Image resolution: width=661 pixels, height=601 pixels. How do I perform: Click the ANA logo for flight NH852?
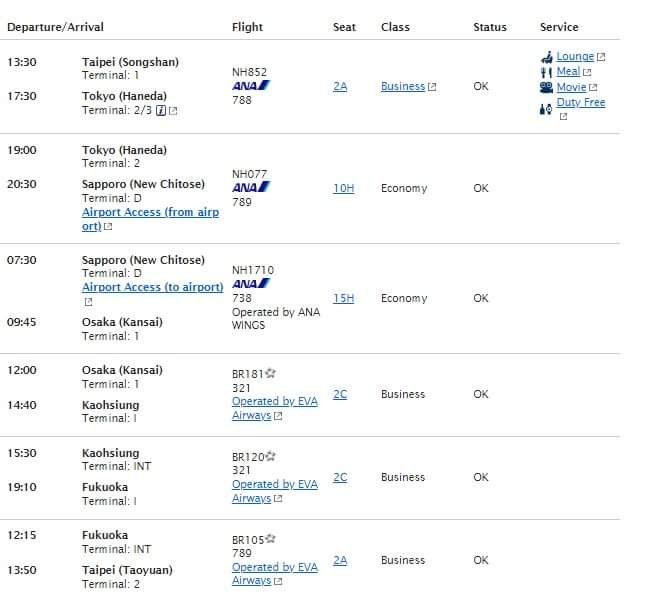click(250, 86)
